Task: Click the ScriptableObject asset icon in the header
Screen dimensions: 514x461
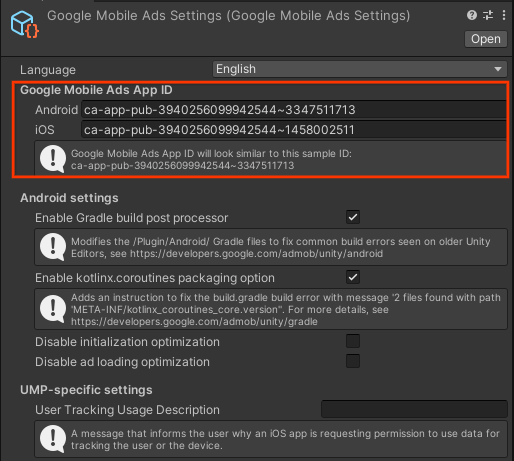Action: click(x=25, y=24)
